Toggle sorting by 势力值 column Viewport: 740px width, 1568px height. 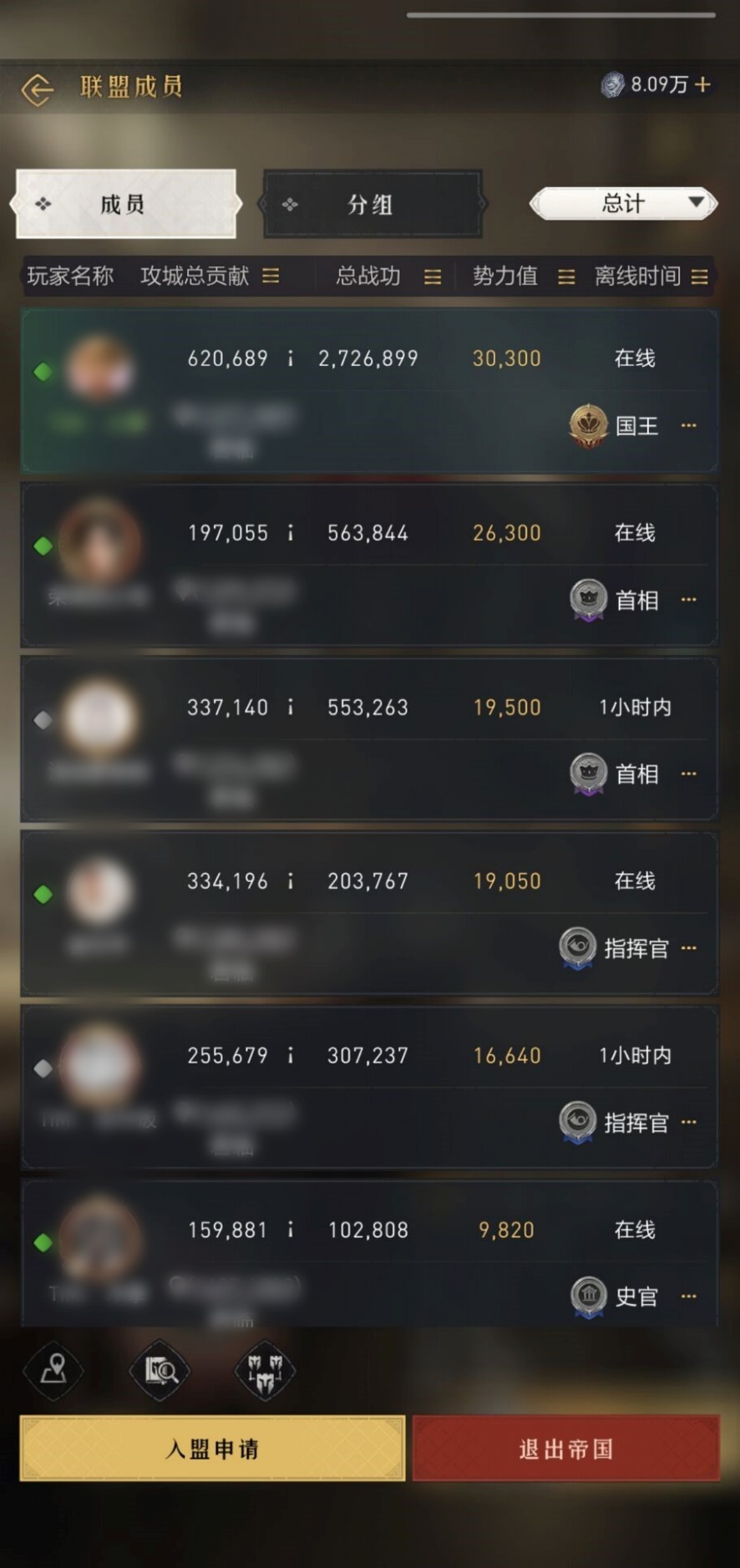(x=566, y=277)
